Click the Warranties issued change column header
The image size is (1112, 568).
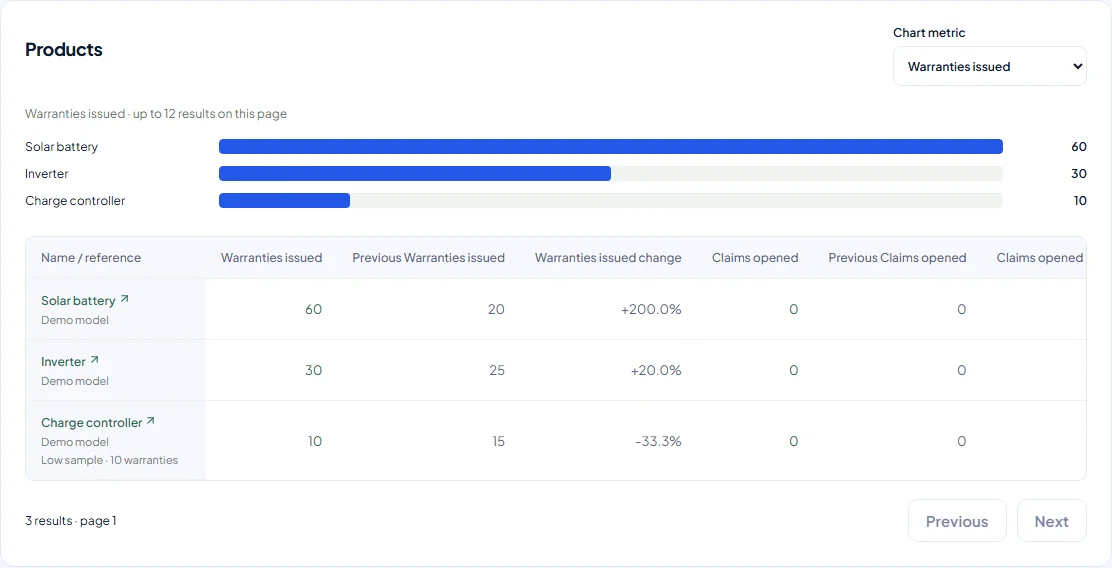click(x=608, y=257)
